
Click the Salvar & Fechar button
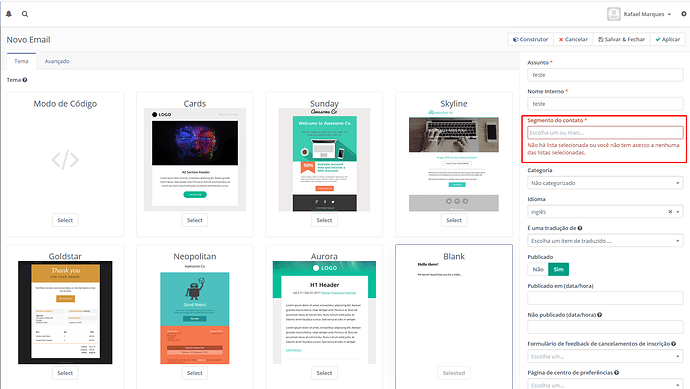click(621, 39)
